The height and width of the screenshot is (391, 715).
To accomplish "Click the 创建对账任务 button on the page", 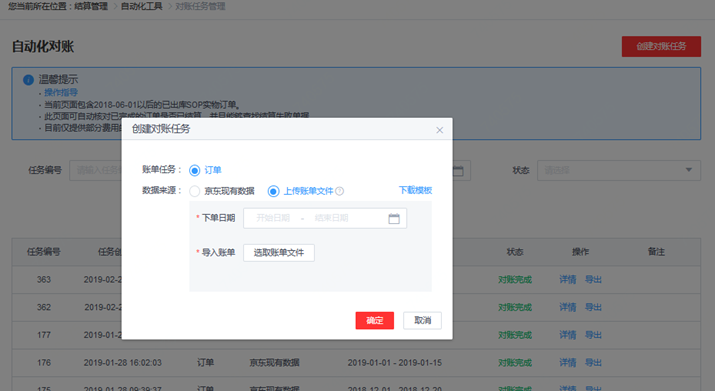I will pos(661,47).
